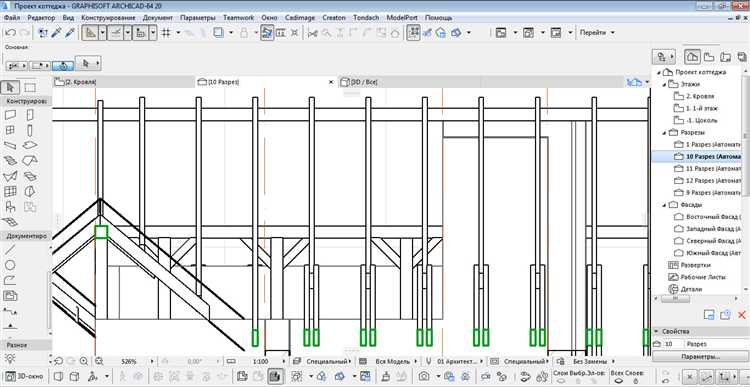The image size is (750, 387).
Task: Select the Circle drawing tool
Action: click(x=10, y=265)
